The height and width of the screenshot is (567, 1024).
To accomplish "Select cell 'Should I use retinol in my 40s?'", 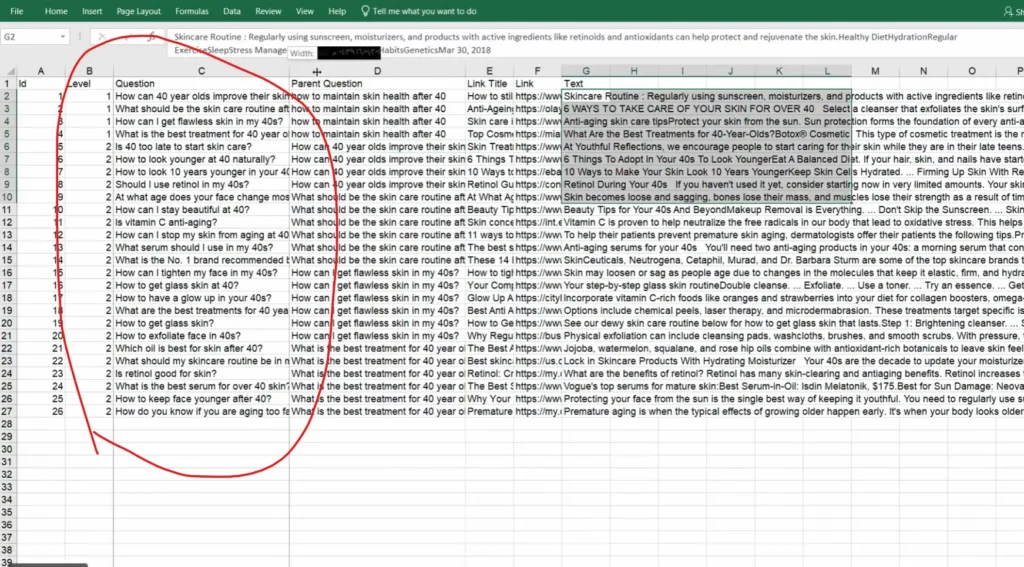I will (201, 185).
